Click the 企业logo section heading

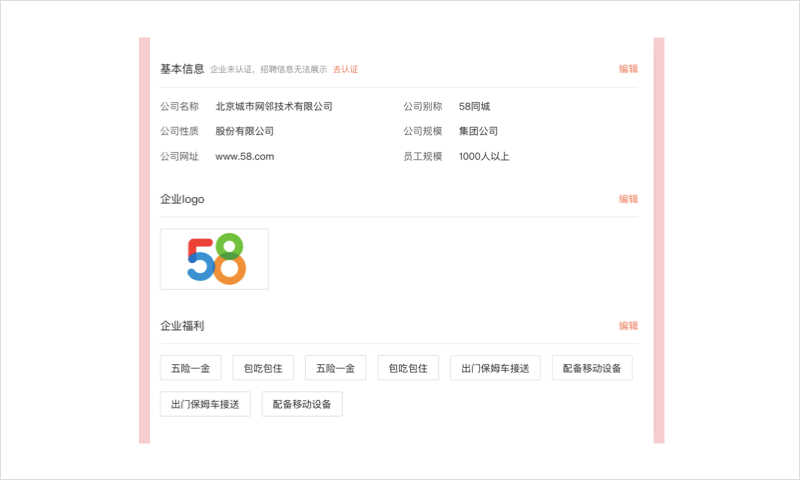tap(182, 199)
